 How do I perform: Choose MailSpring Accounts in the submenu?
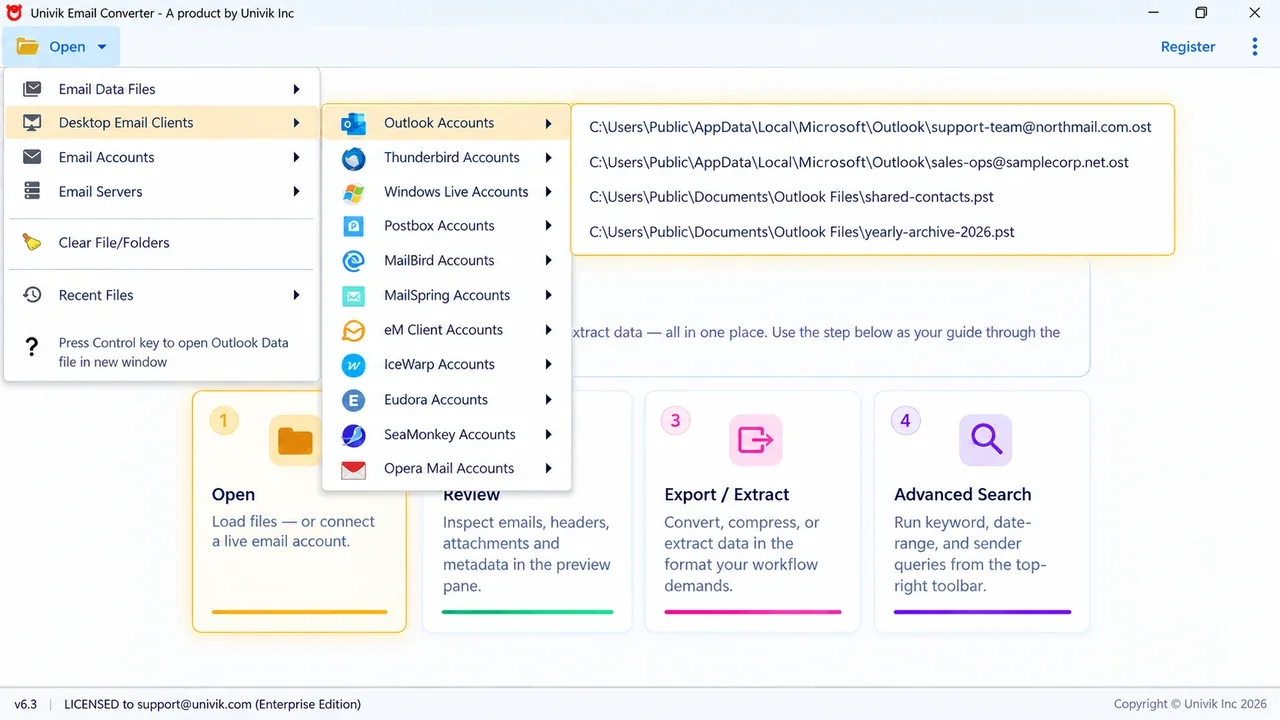click(x=446, y=295)
